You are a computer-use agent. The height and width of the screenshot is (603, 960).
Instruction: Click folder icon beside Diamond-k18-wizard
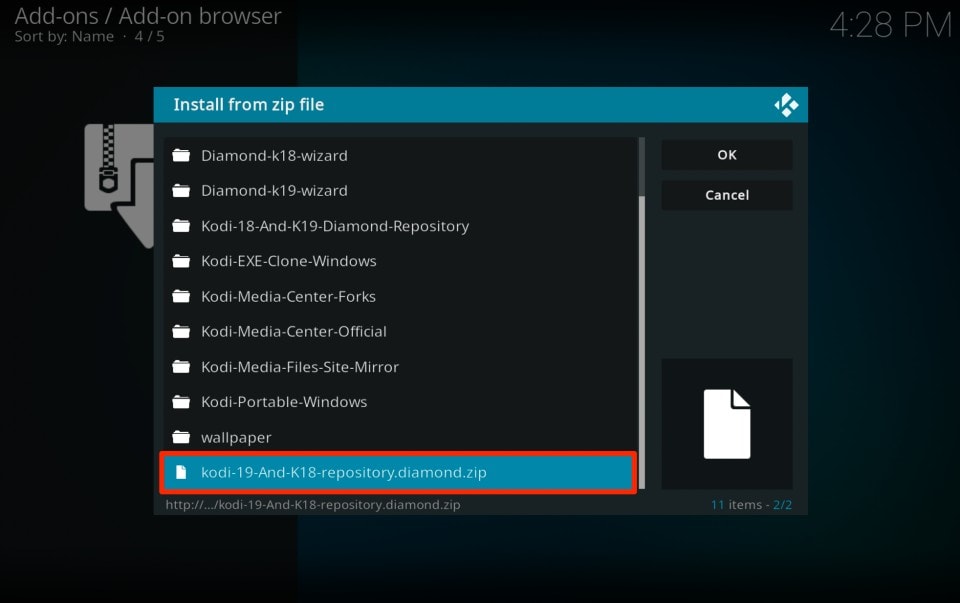181,155
